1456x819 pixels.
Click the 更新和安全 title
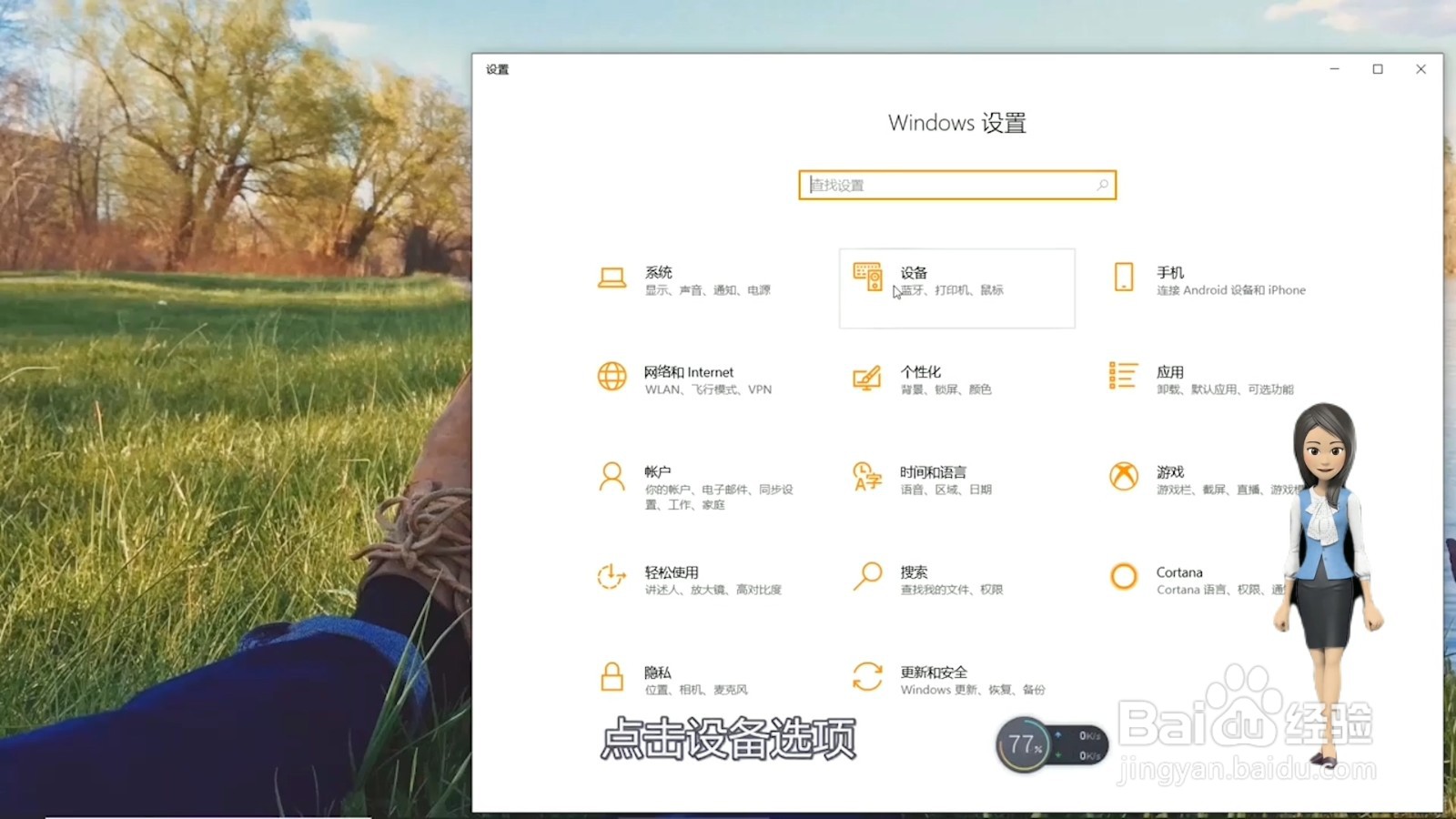pyautogui.click(x=934, y=672)
